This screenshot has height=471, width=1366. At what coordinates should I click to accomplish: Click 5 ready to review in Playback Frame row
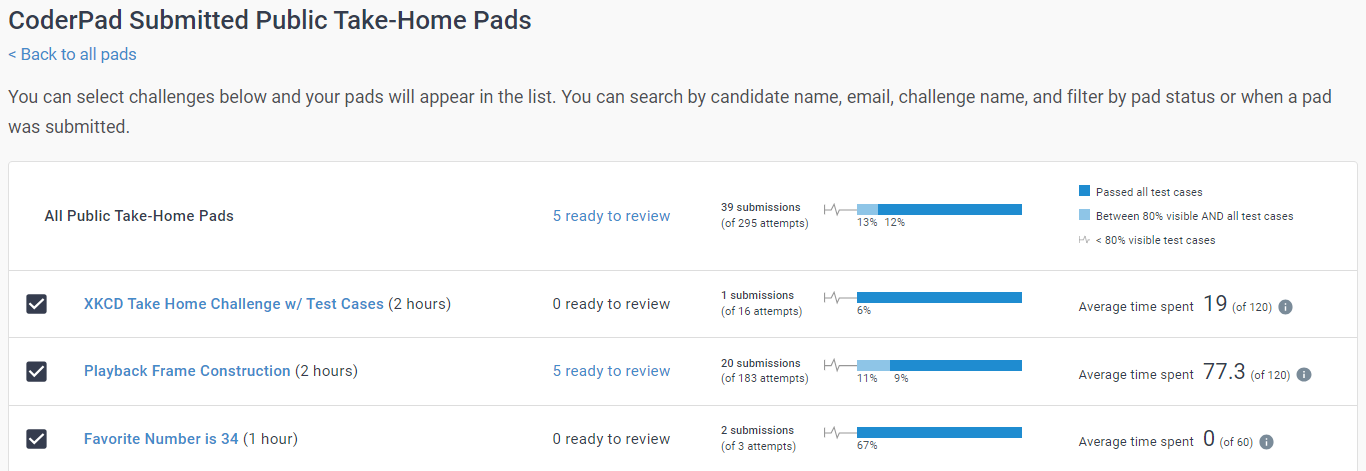click(x=611, y=371)
